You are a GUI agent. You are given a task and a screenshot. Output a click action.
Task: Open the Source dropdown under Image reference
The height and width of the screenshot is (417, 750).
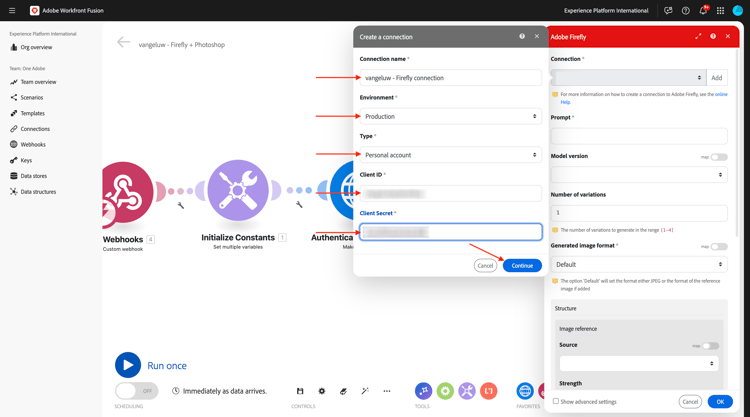tap(639, 363)
